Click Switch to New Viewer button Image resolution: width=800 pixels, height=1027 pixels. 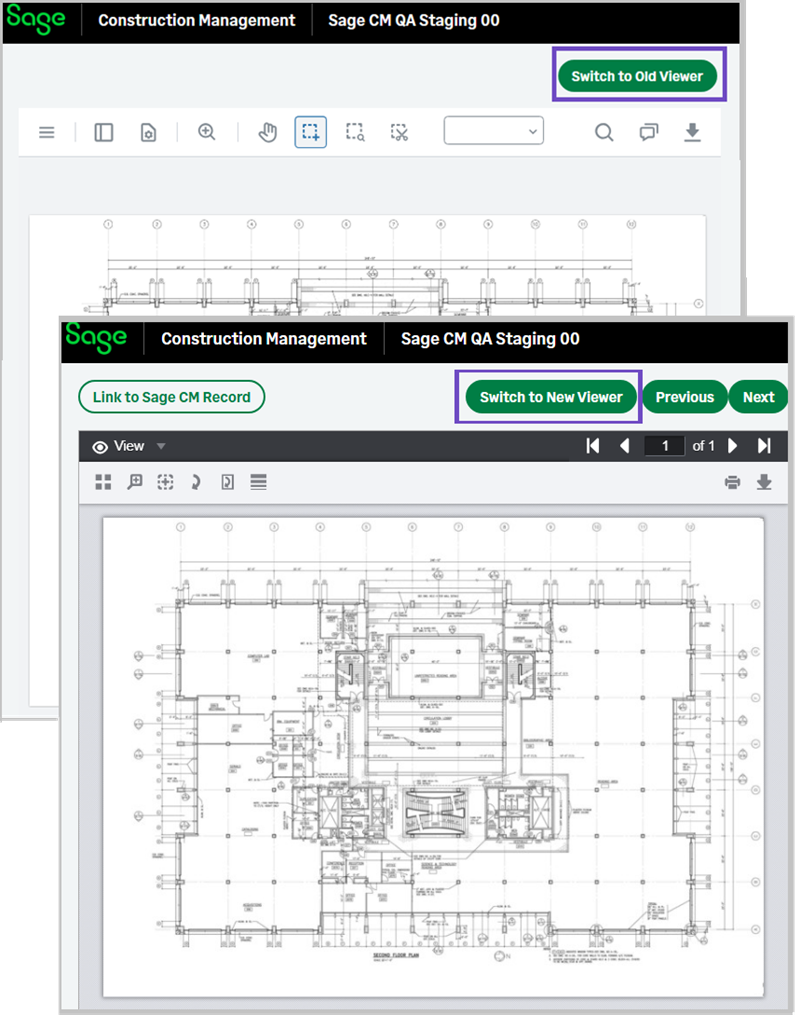[x=552, y=397]
